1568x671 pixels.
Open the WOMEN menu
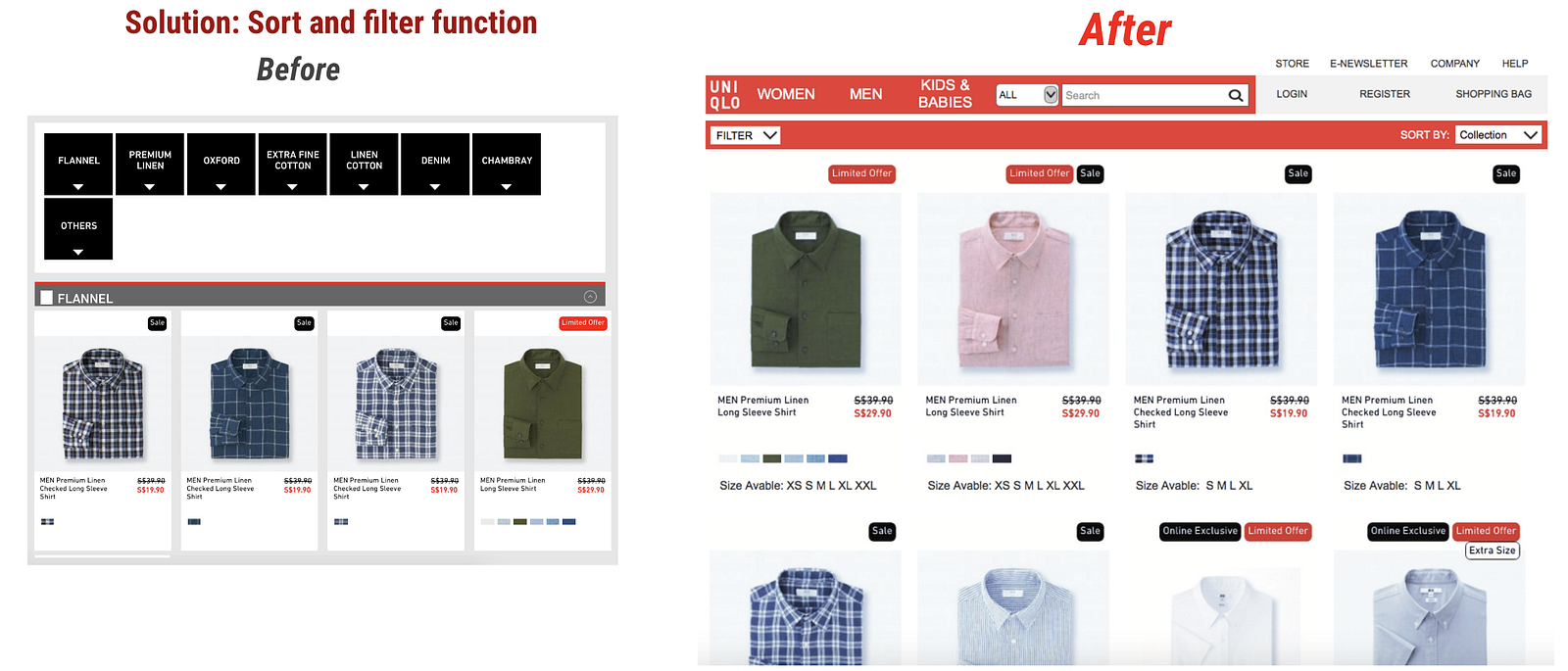point(786,94)
